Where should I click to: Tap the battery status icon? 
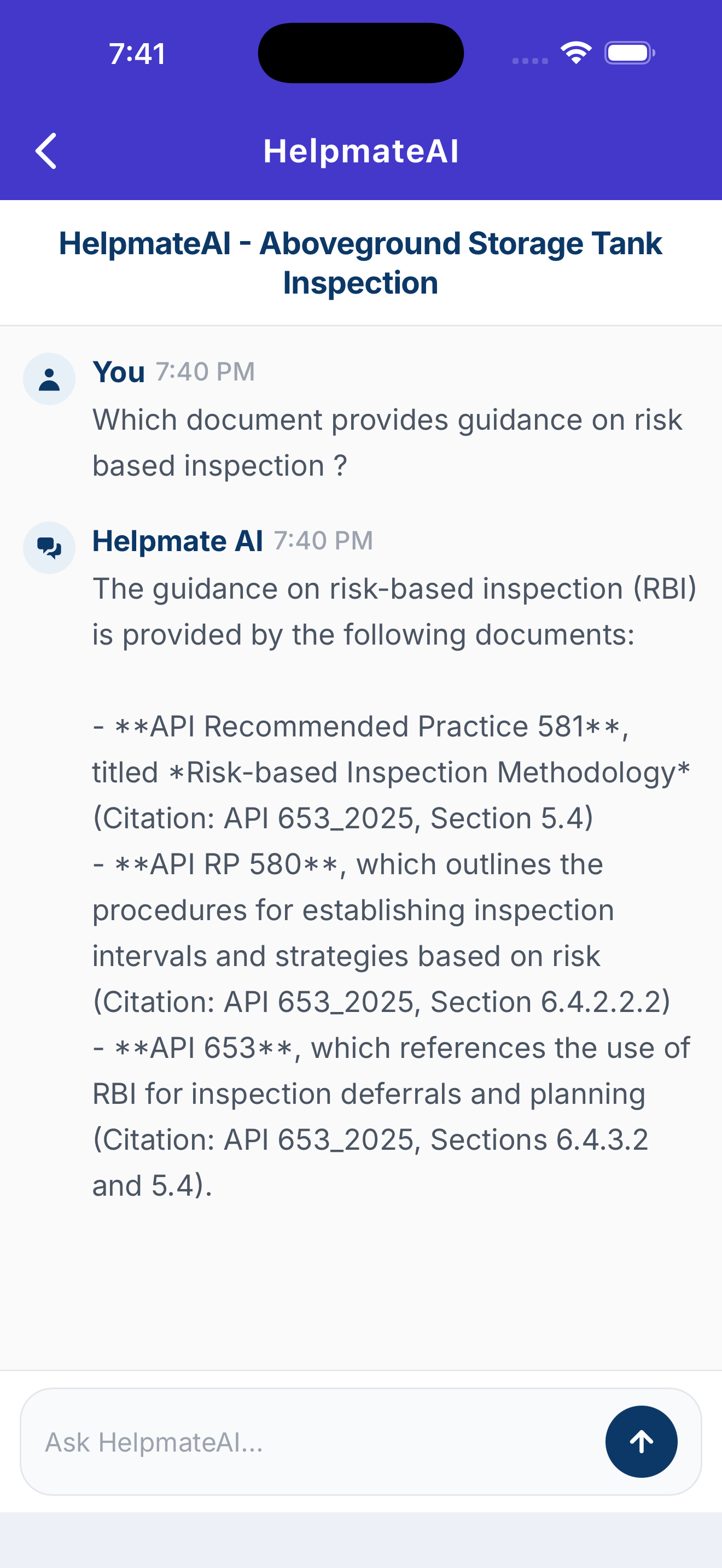(x=630, y=53)
